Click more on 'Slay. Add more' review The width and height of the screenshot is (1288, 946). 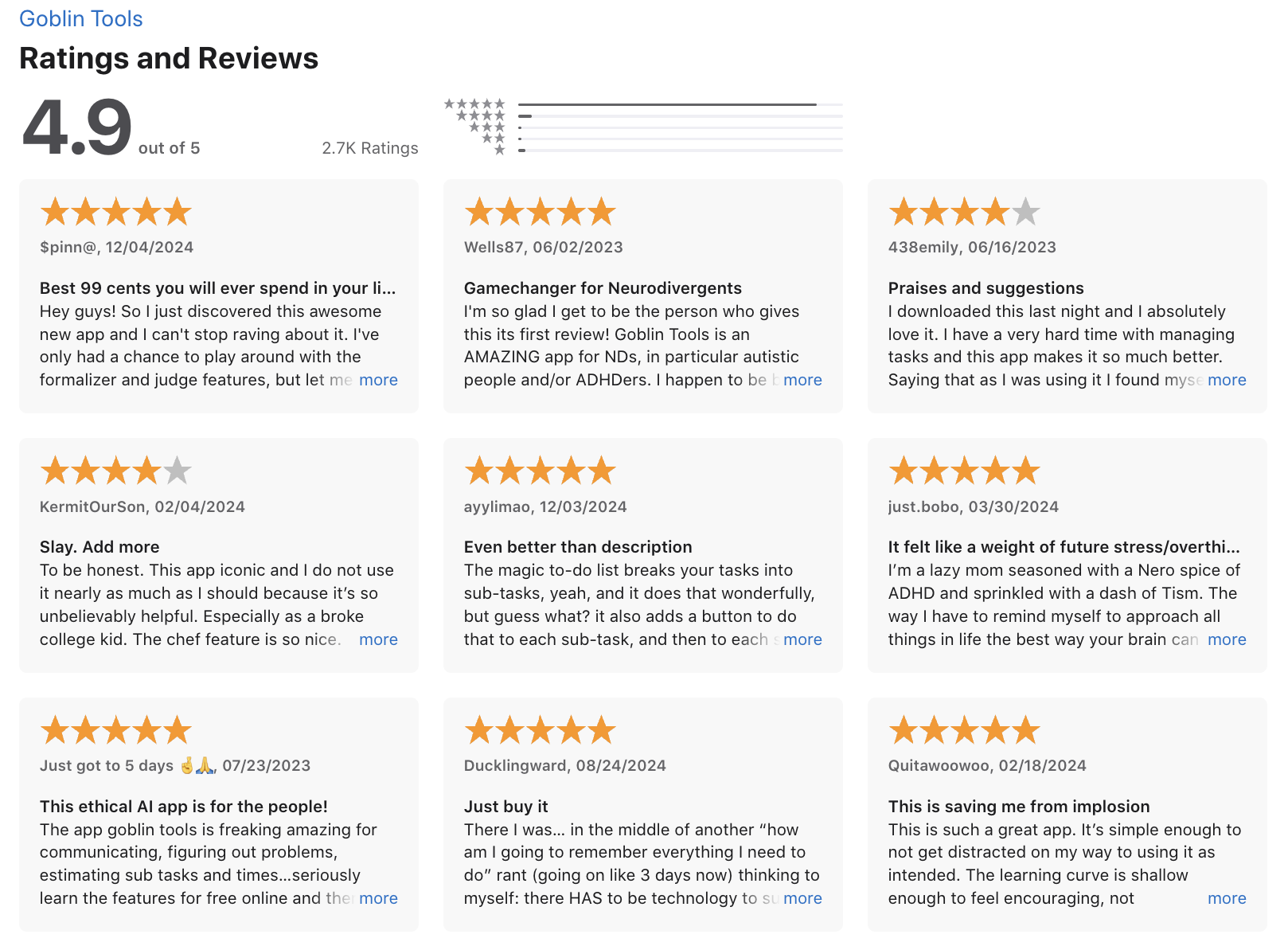(377, 639)
